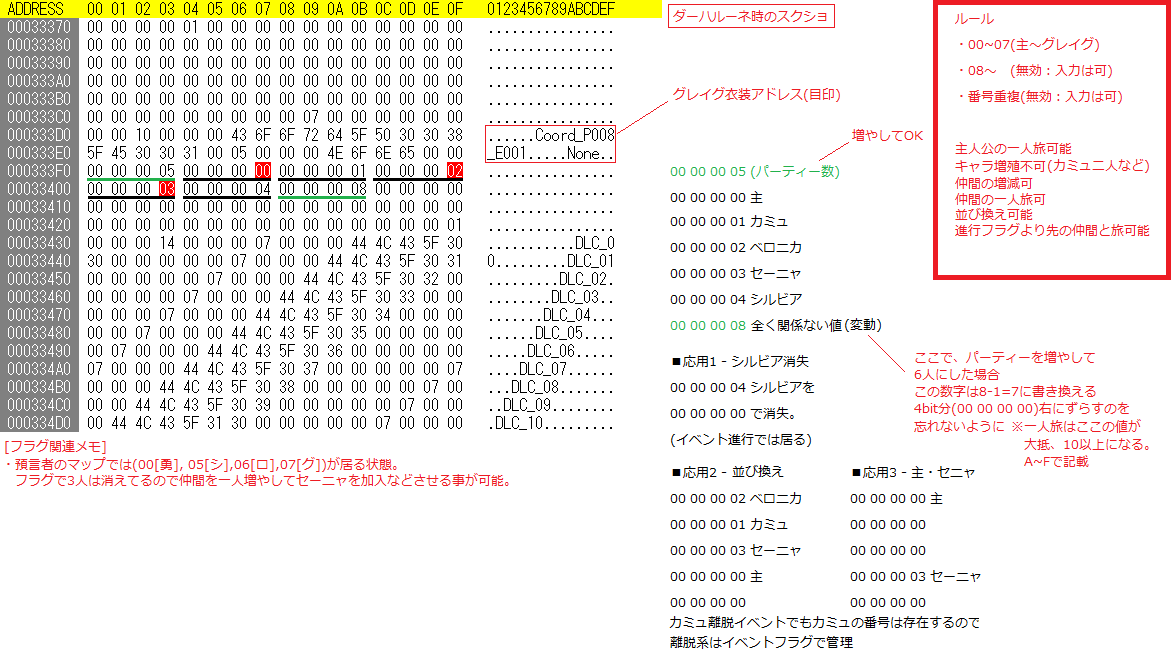Select address row 000334B0
1171x669 pixels.
click(x=39, y=387)
